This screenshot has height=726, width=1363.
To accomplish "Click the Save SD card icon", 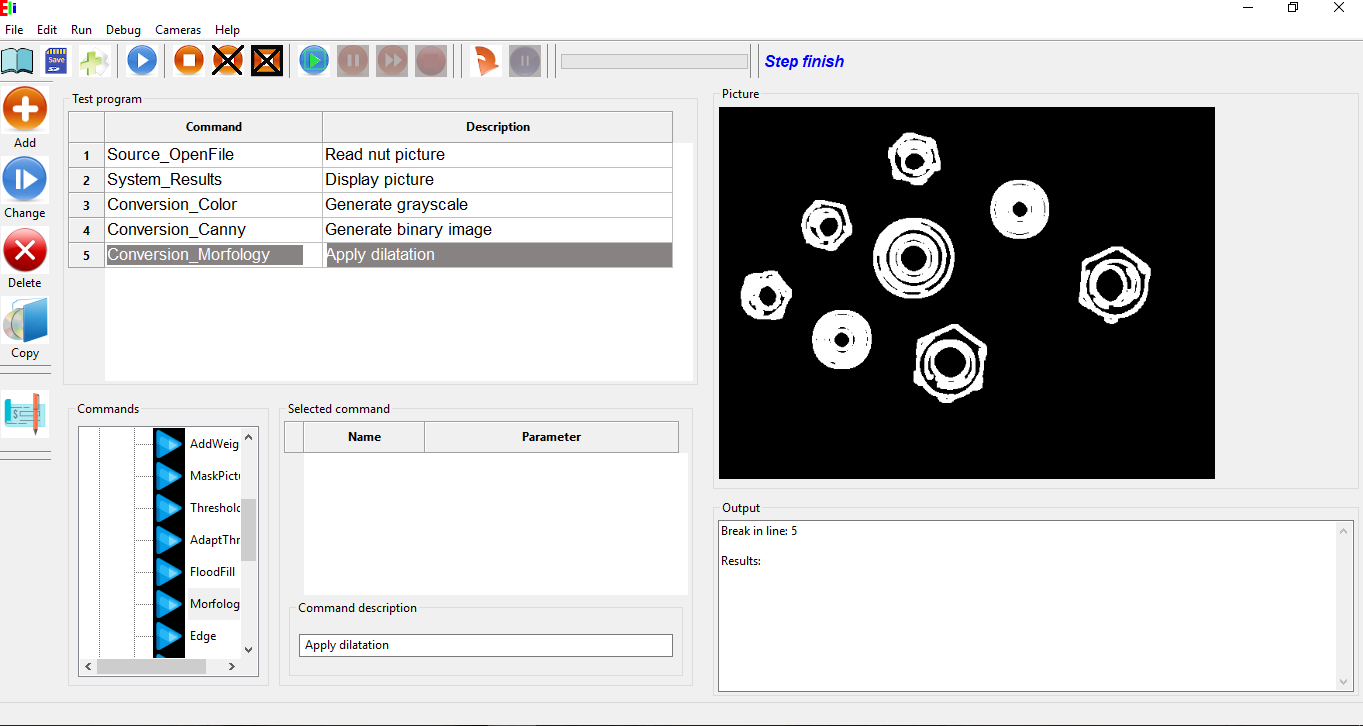I will coord(56,61).
